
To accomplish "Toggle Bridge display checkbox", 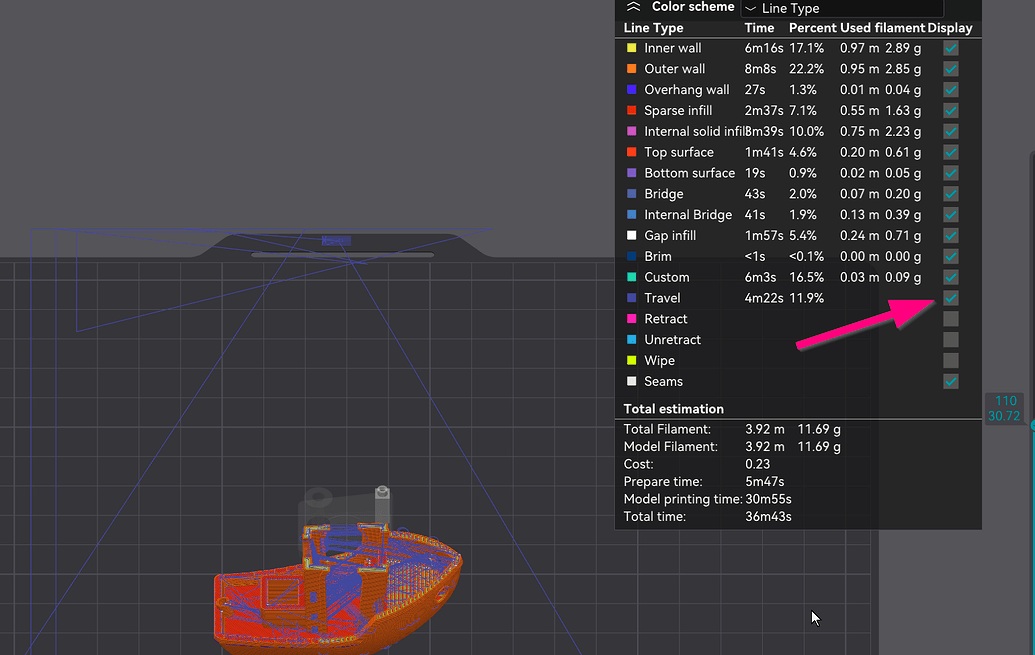I will click(x=951, y=193).
